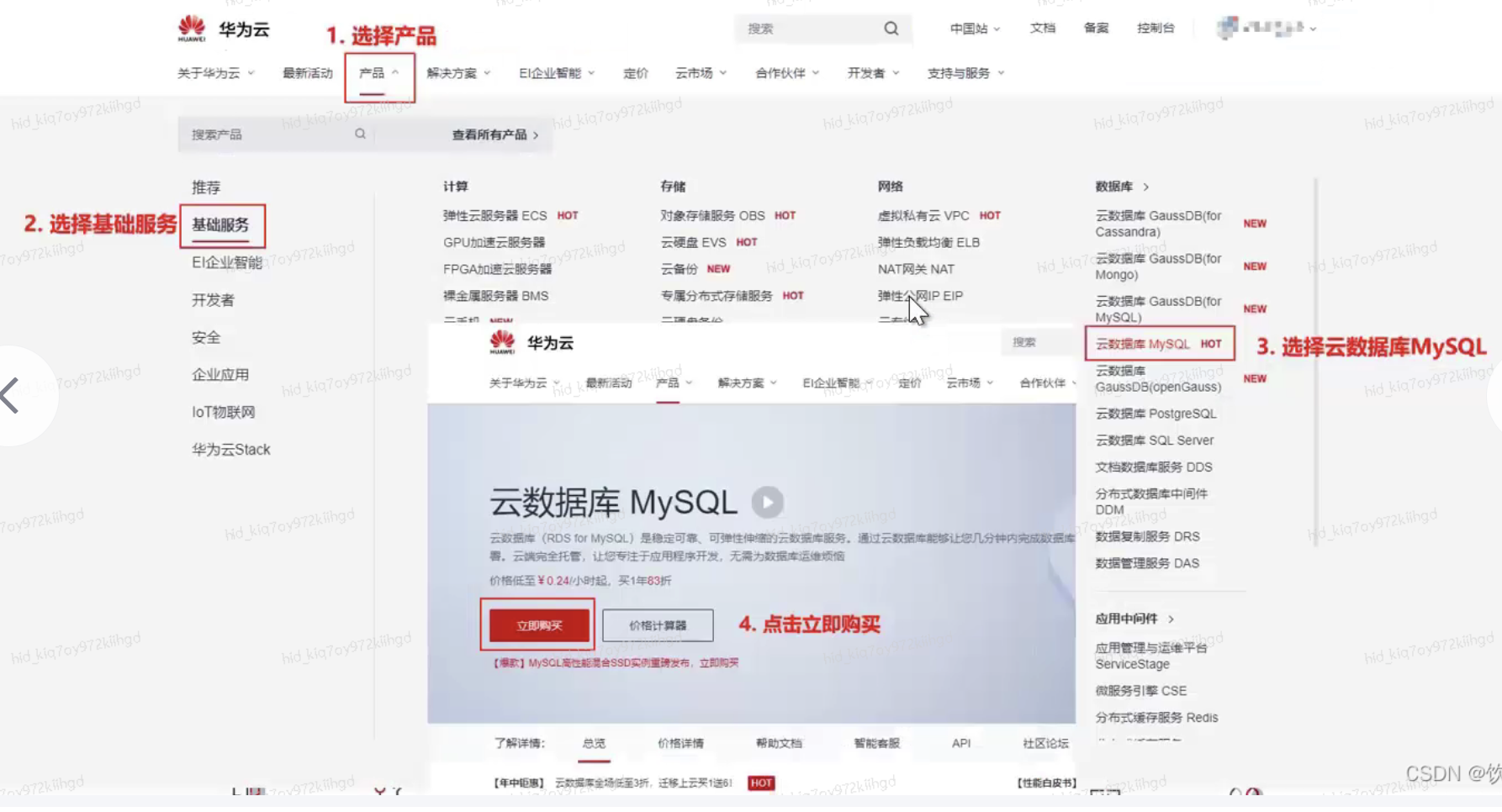Click the product search magnifier icon

(x=360, y=134)
